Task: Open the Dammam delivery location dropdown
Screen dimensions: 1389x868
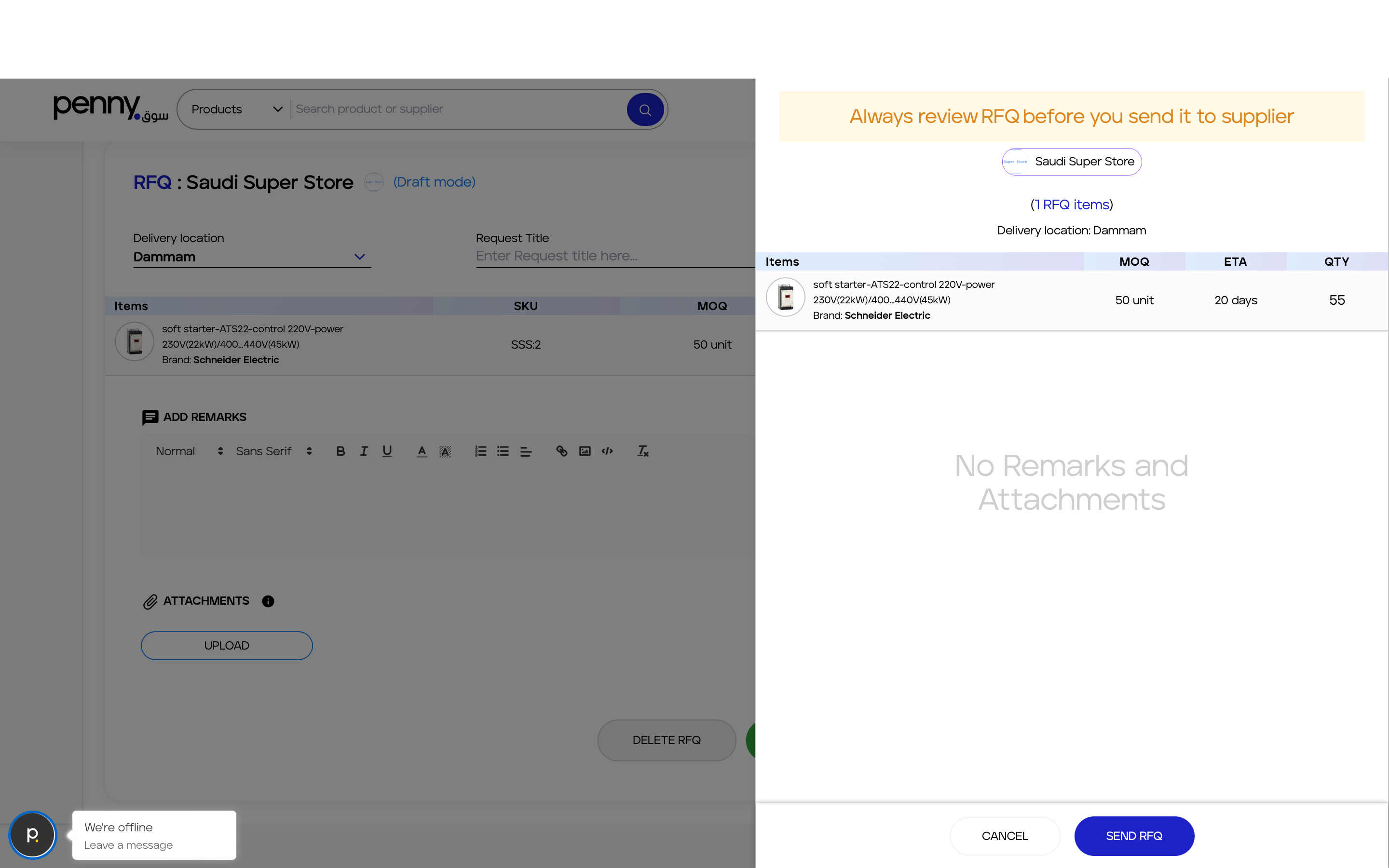Action: (252, 257)
